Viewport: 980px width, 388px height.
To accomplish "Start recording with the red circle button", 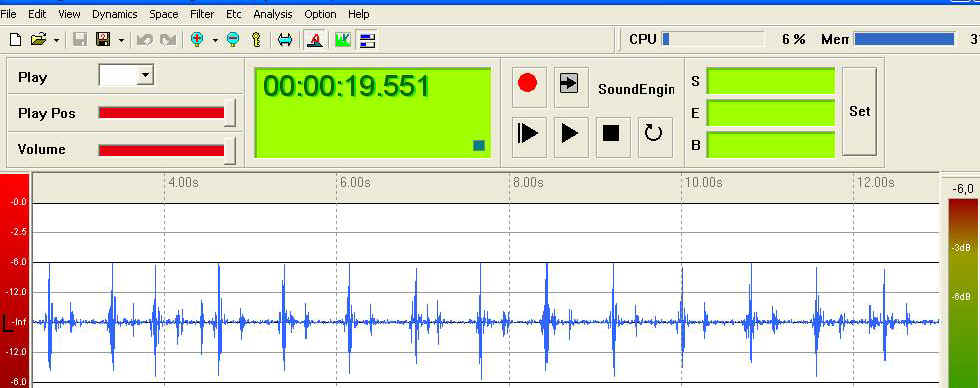I will click(528, 84).
